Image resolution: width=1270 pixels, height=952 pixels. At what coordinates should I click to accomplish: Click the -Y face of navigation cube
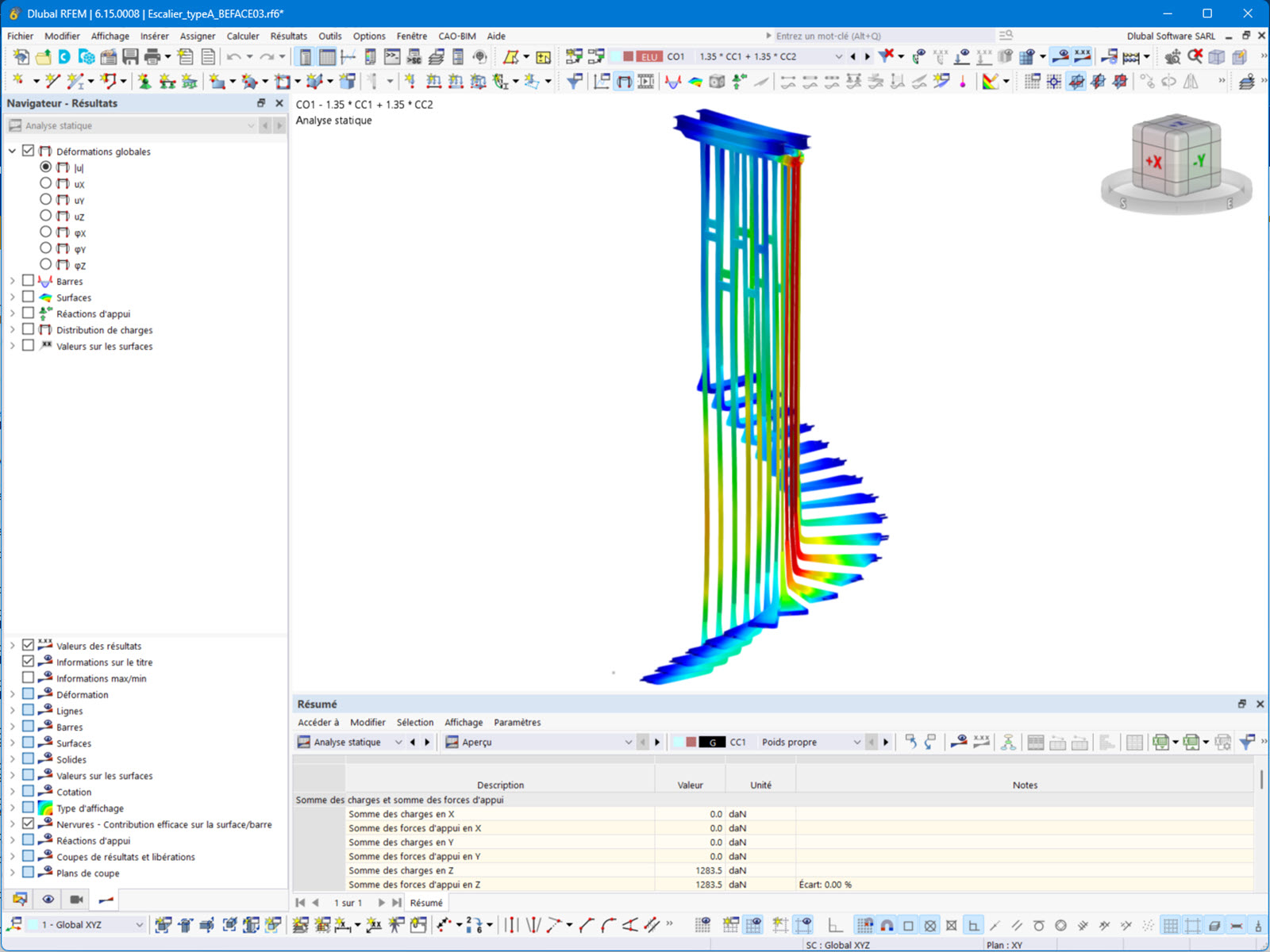tap(1199, 161)
